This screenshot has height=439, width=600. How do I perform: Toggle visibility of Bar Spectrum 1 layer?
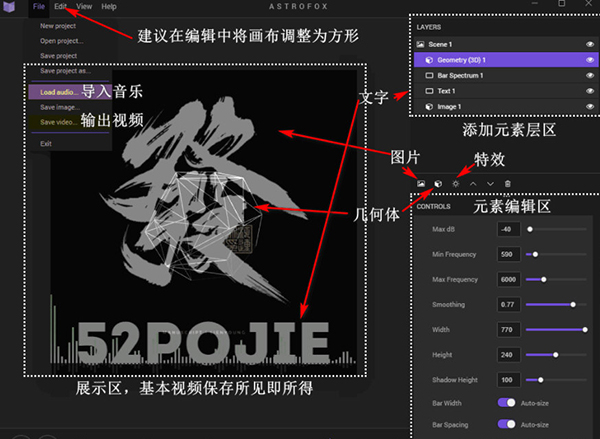tap(589, 75)
